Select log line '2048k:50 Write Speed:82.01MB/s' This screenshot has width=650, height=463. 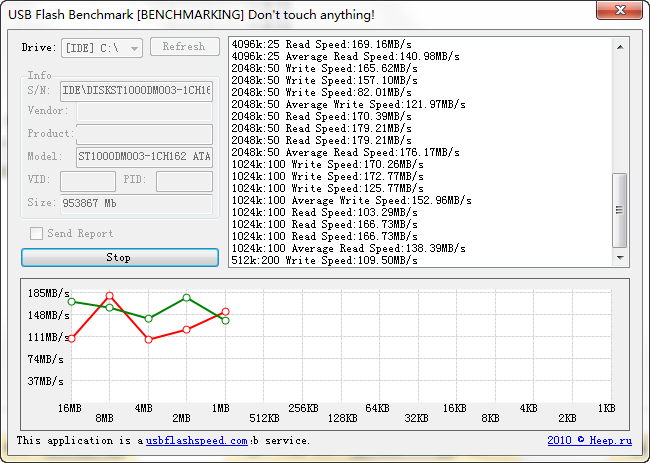[322, 92]
